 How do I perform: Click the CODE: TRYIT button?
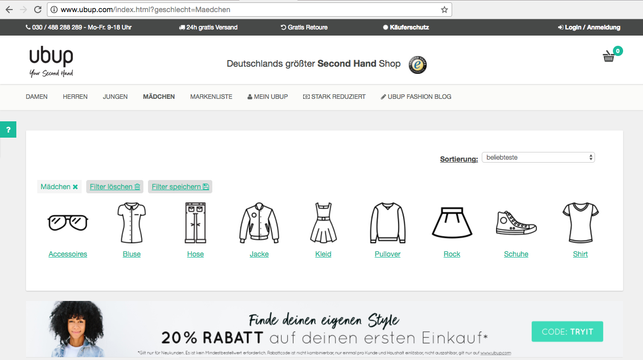[x=567, y=331]
